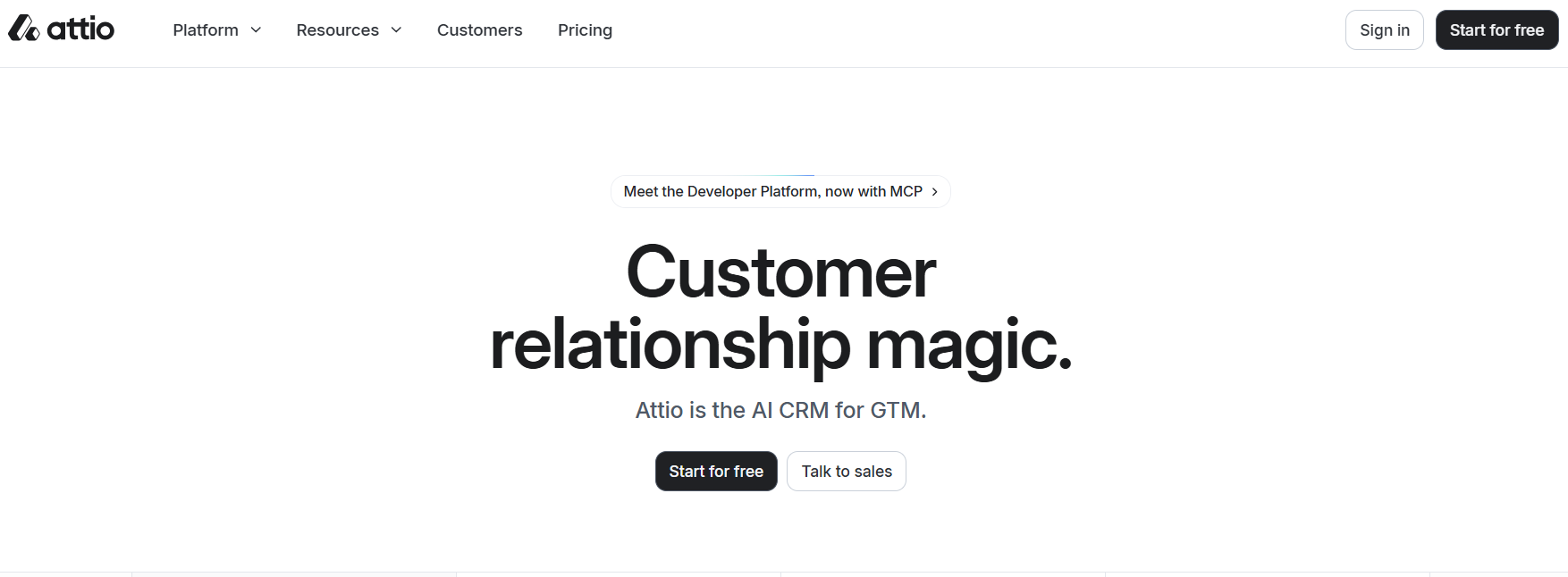The height and width of the screenshot is (577, 1568).
Task: Open the Resources menu
Action: pos(349,30)
